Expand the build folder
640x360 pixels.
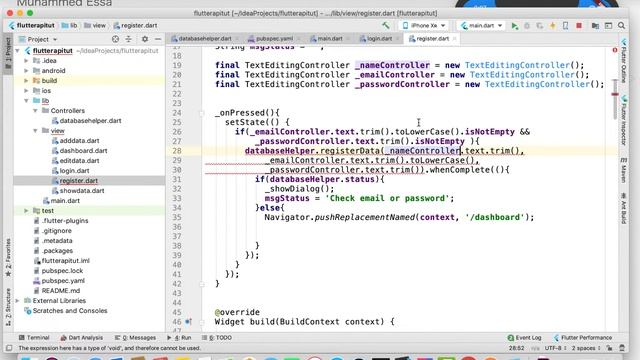coord(27,80)
